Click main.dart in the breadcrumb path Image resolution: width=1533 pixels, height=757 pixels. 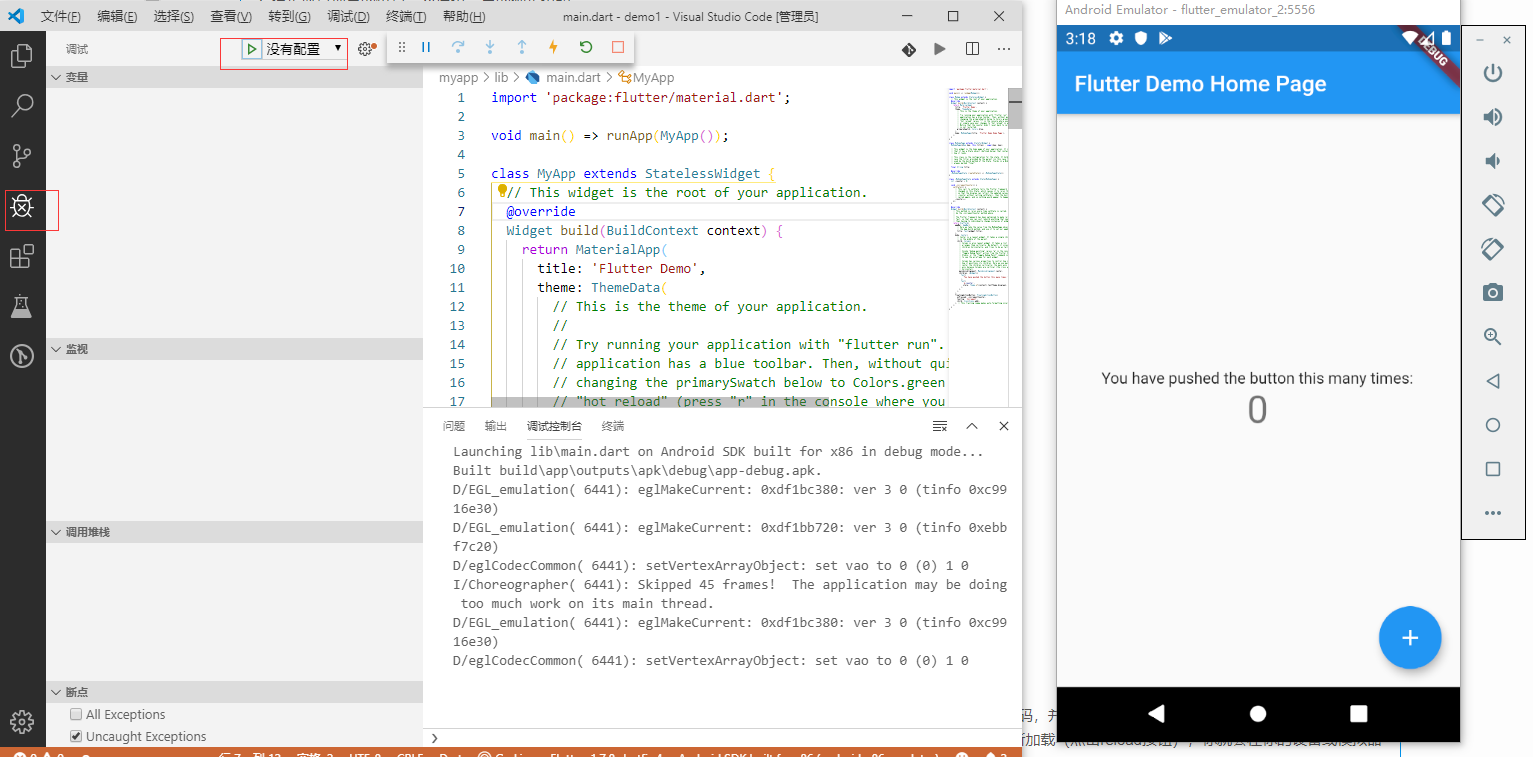click(573, 77)
